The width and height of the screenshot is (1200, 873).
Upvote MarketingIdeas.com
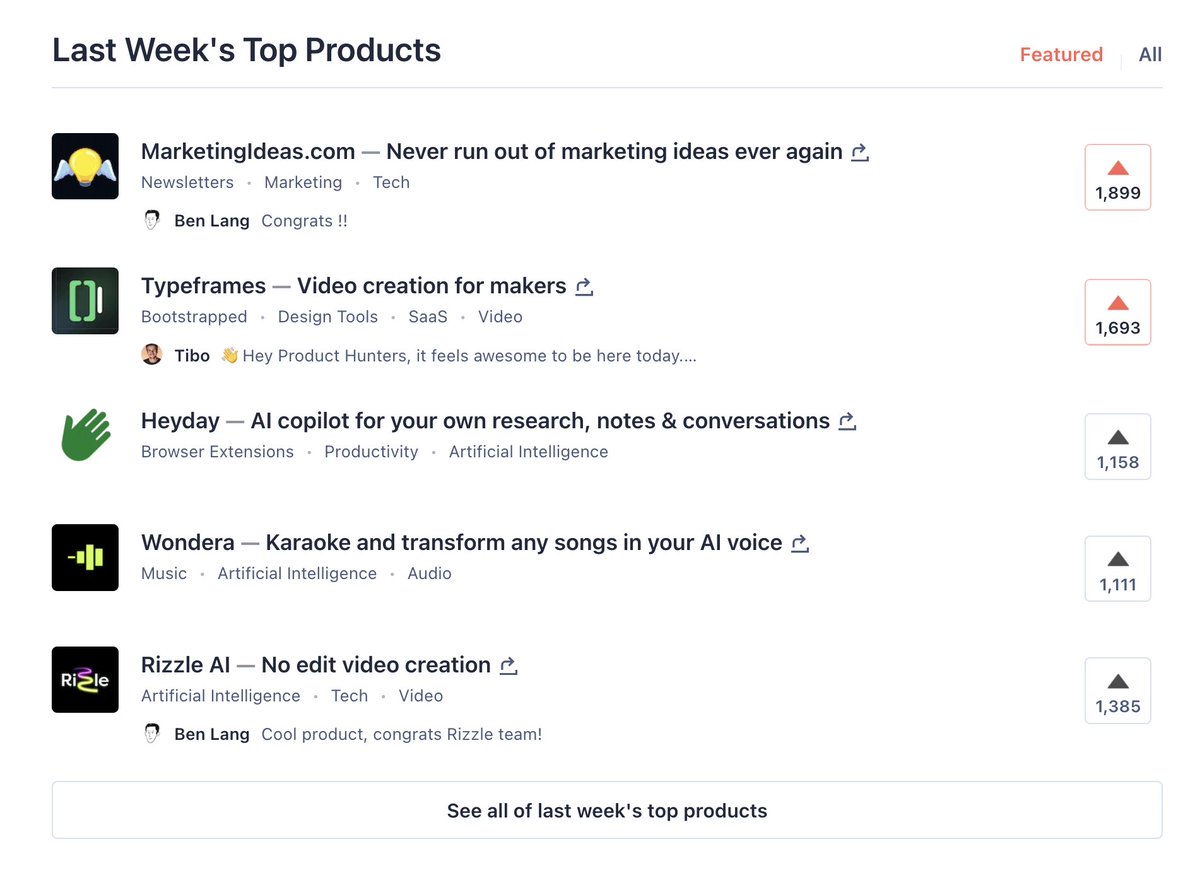[1117, 176]
